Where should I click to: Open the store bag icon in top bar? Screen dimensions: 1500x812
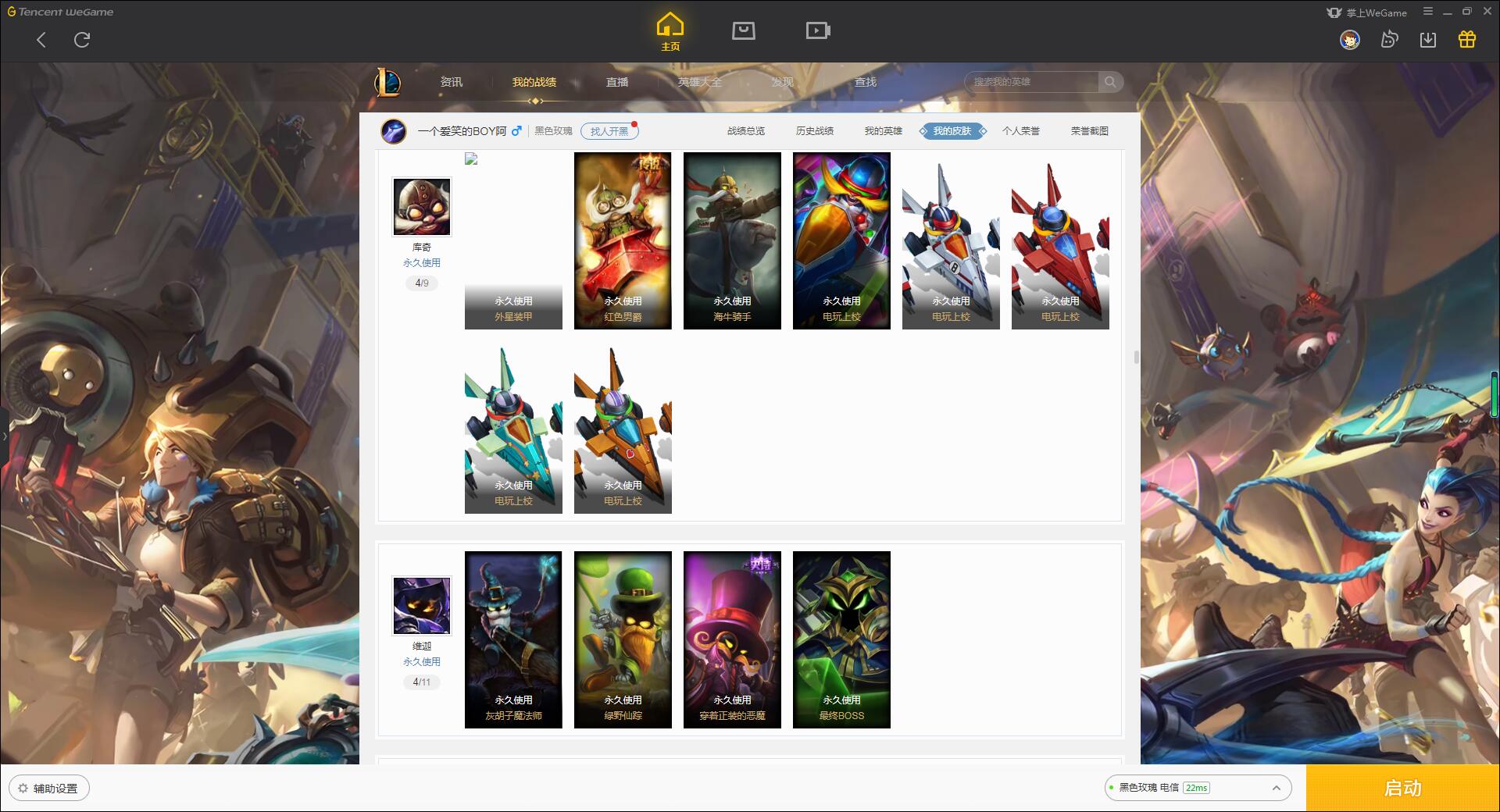coord(744,30)
